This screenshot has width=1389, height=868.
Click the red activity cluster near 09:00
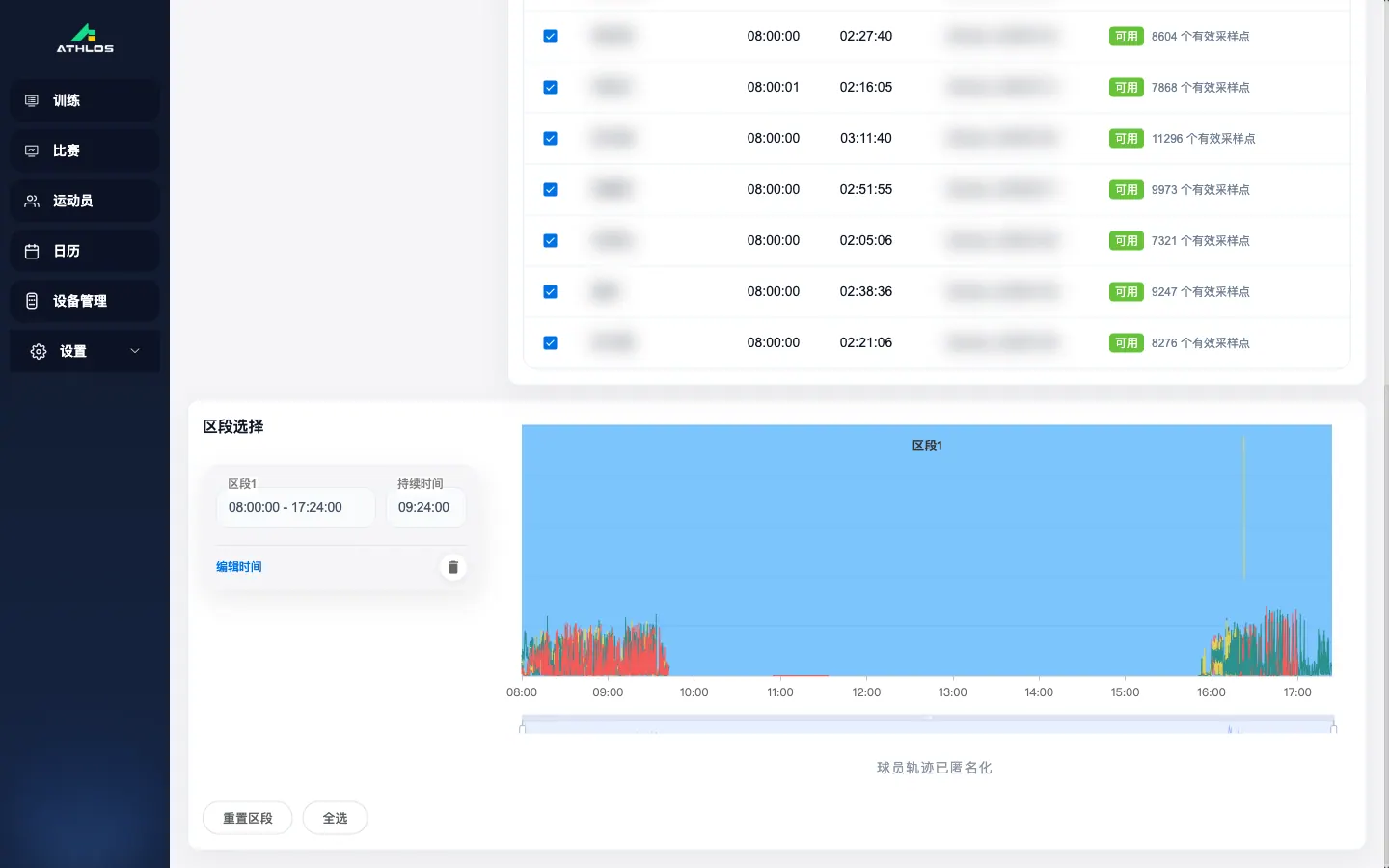coord(595,649)
